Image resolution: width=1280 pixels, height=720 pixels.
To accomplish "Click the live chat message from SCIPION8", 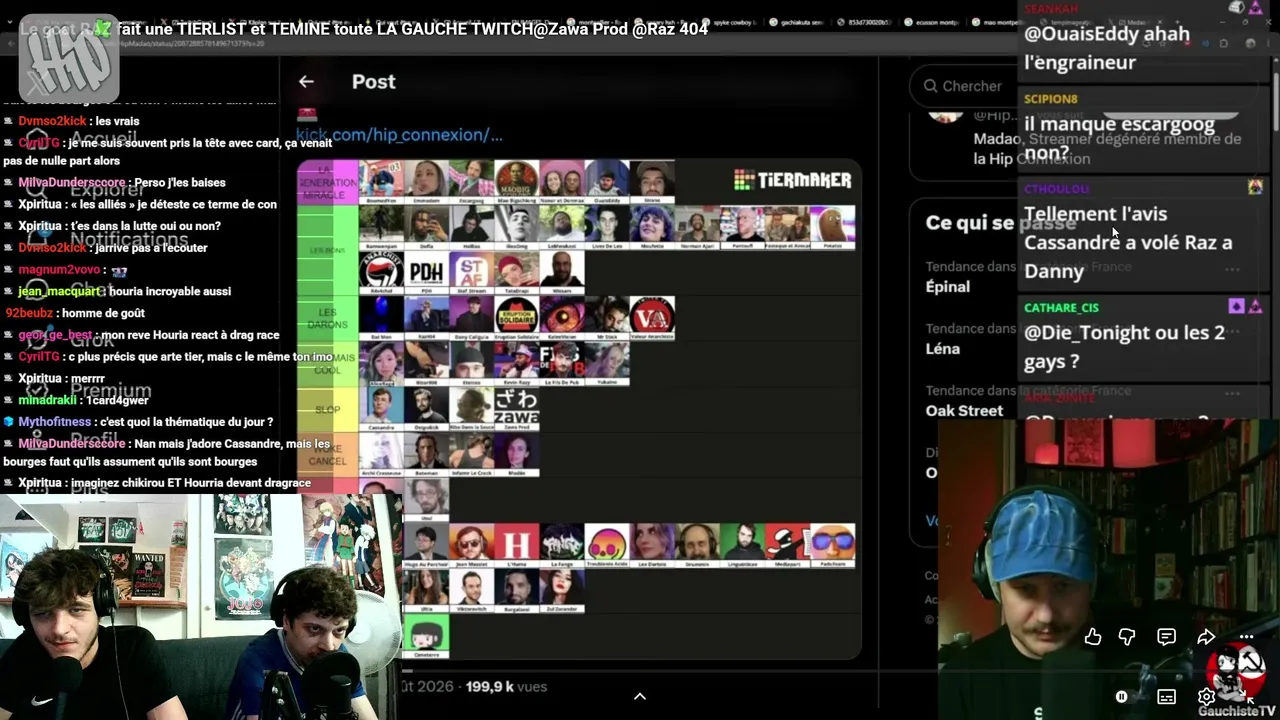I will [1144, 126].
